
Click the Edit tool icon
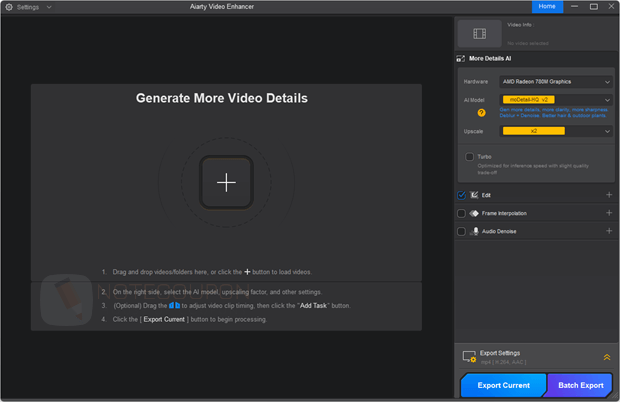tap(474, 195)
